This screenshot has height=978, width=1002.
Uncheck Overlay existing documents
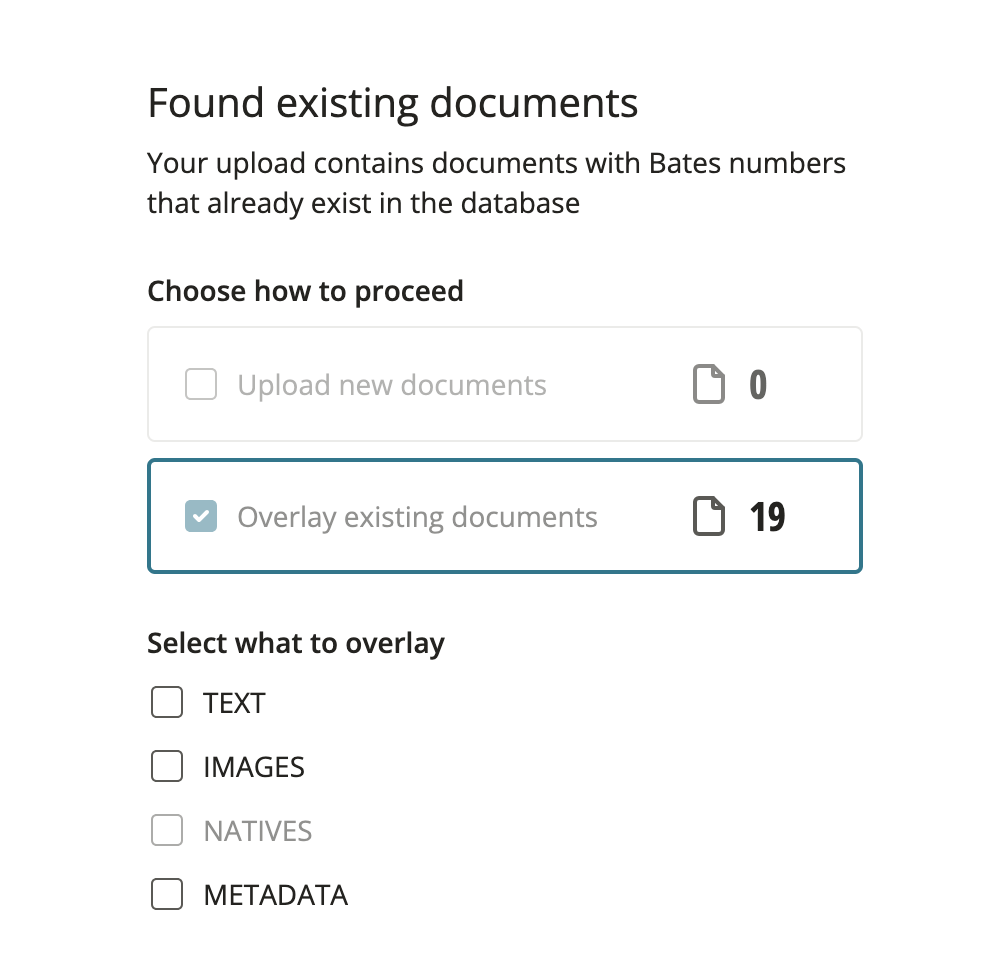click(200, 516)
